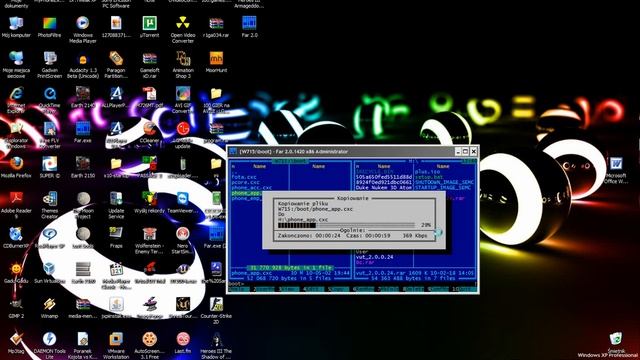
Task: Launch the SUPER © converter shortcut
Action: [49, 167]
